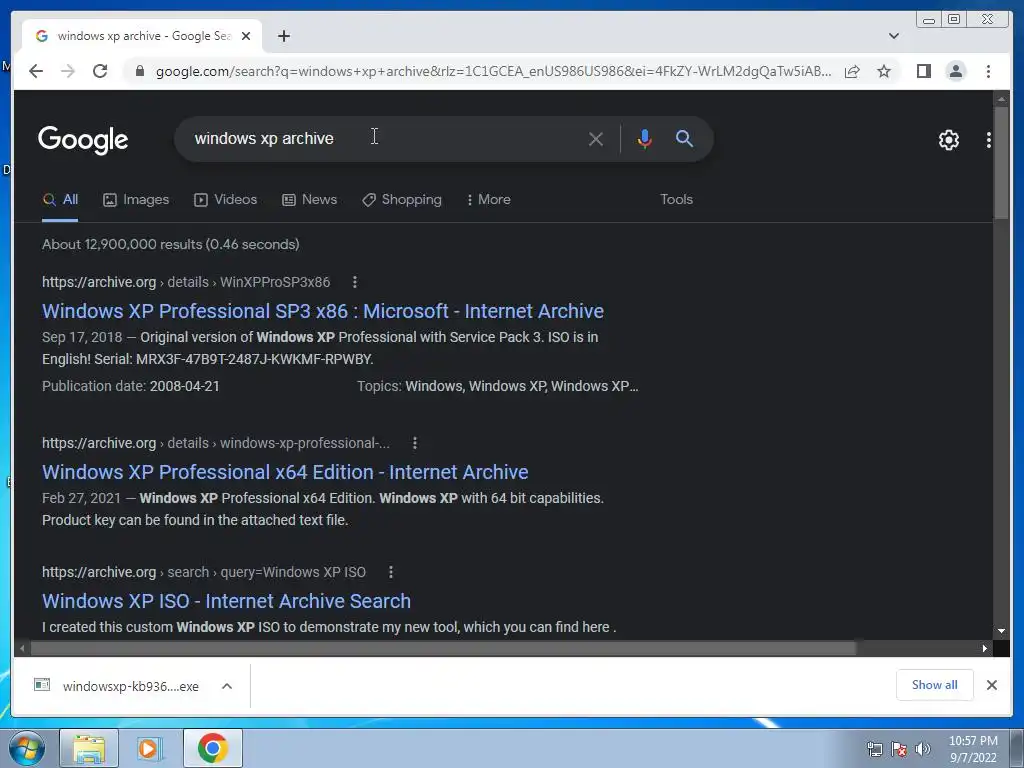Open Google apps dots menu
Image resolution: width=1024 pixels, height=768 pixels.
pos(989,139)
